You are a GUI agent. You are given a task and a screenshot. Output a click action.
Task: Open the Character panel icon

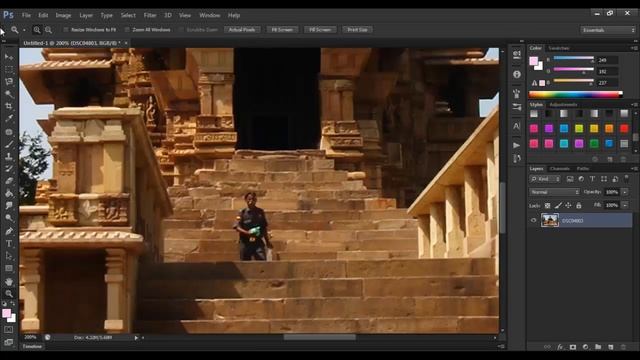[516, 126]
